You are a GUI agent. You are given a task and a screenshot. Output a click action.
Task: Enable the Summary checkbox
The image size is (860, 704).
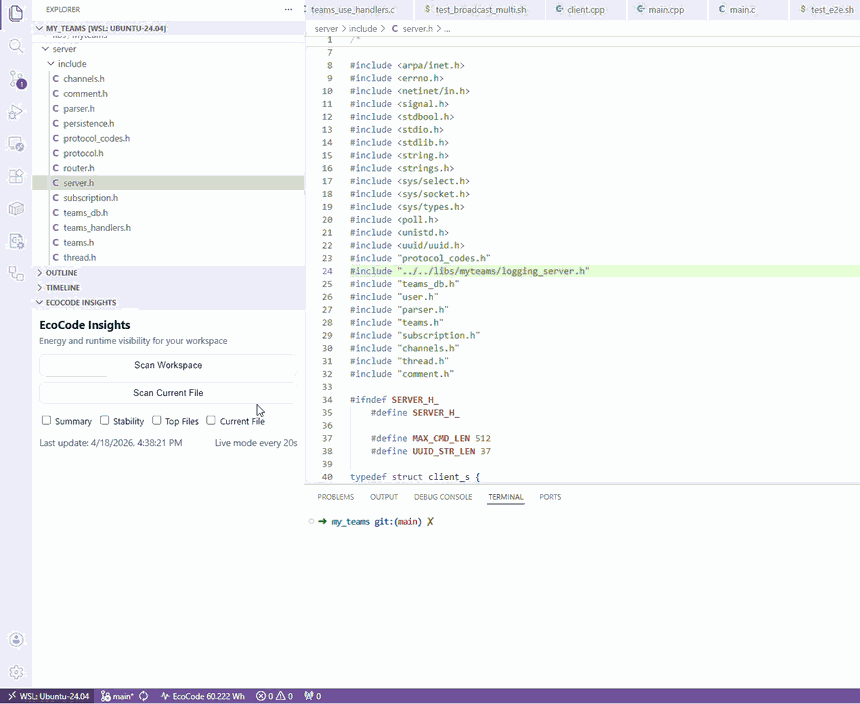pos(47,421)
